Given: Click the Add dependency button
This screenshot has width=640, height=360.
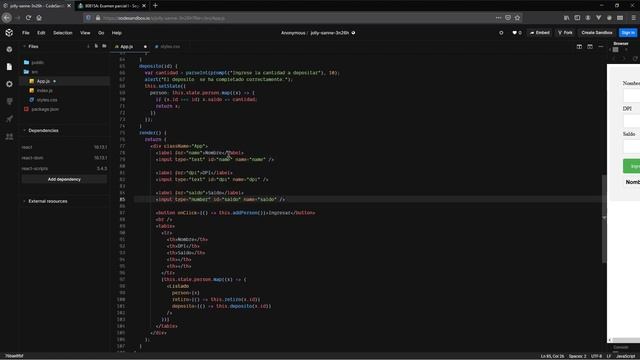Looking at the screenshot, I should pyautogui.click(x=64, y=179).
